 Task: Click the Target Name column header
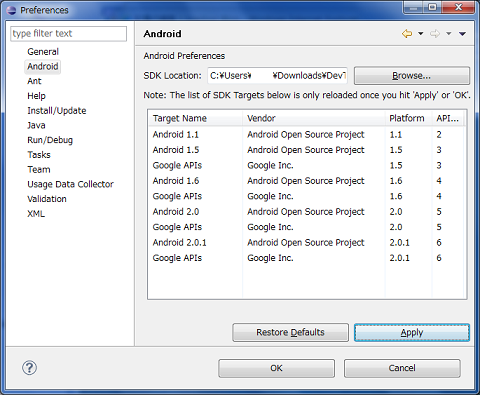[196, 118]
